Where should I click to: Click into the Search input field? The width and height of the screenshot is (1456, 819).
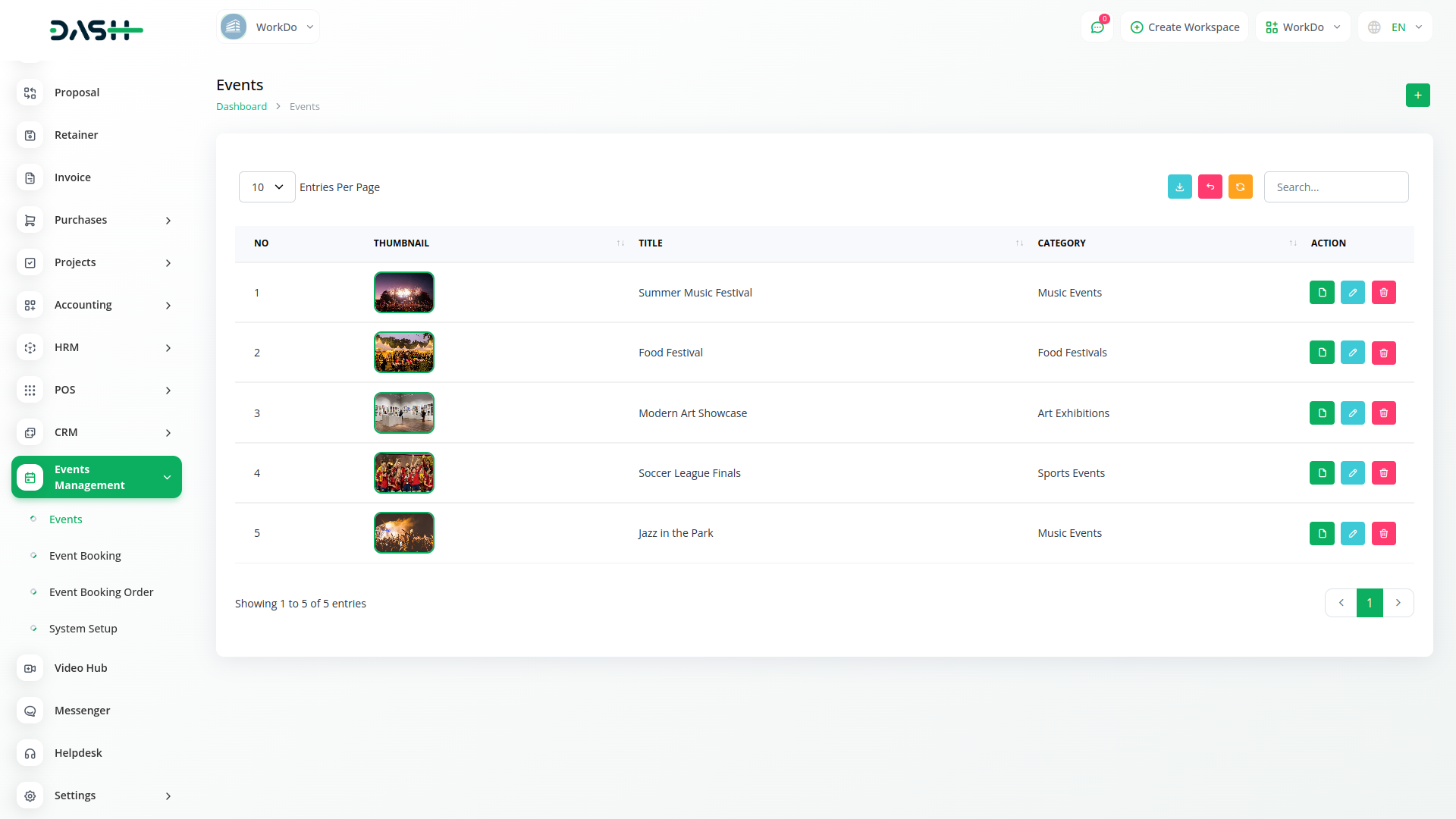coord(1335,187)
